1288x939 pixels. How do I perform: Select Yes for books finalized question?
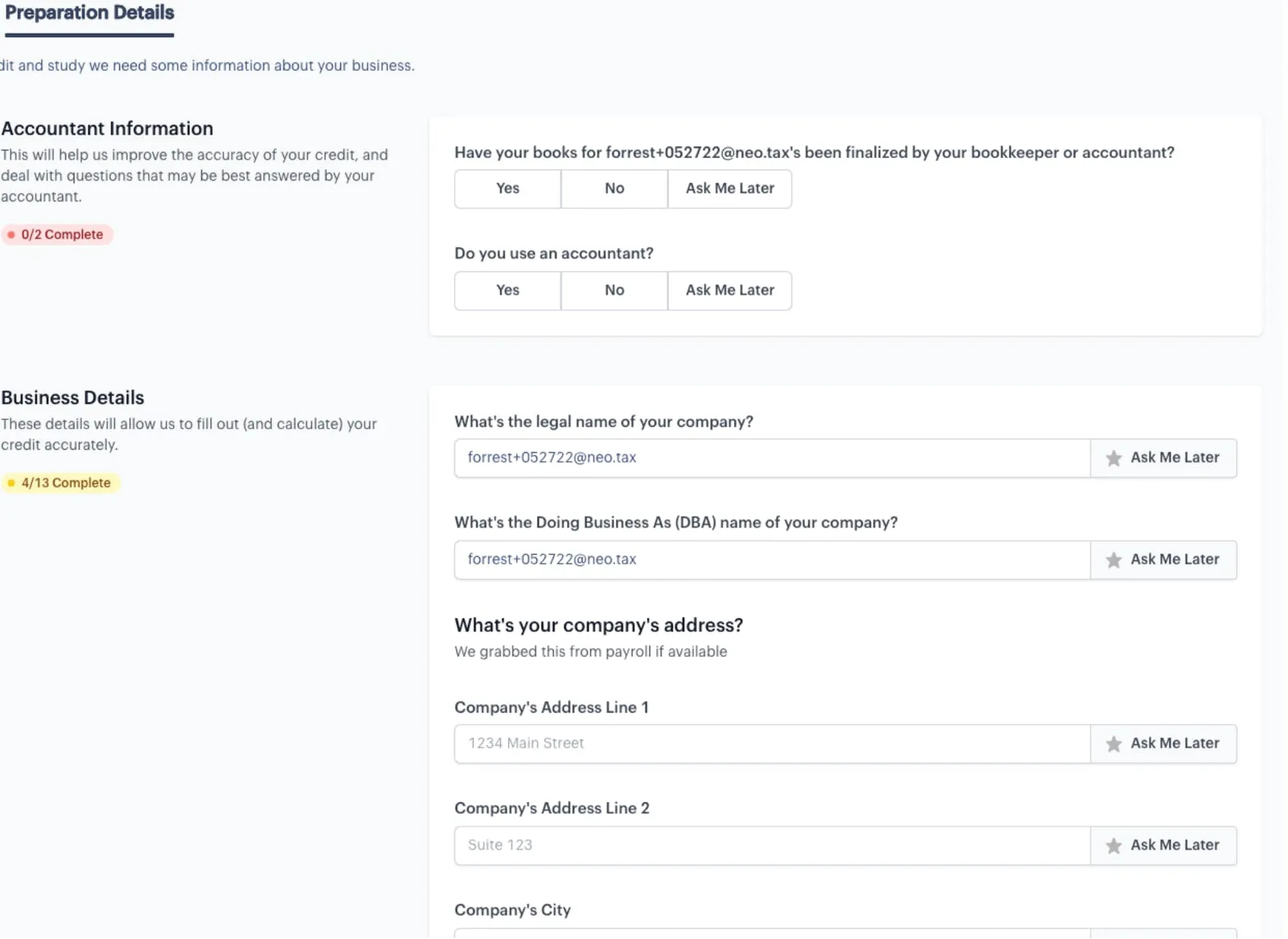pos(507,188)
